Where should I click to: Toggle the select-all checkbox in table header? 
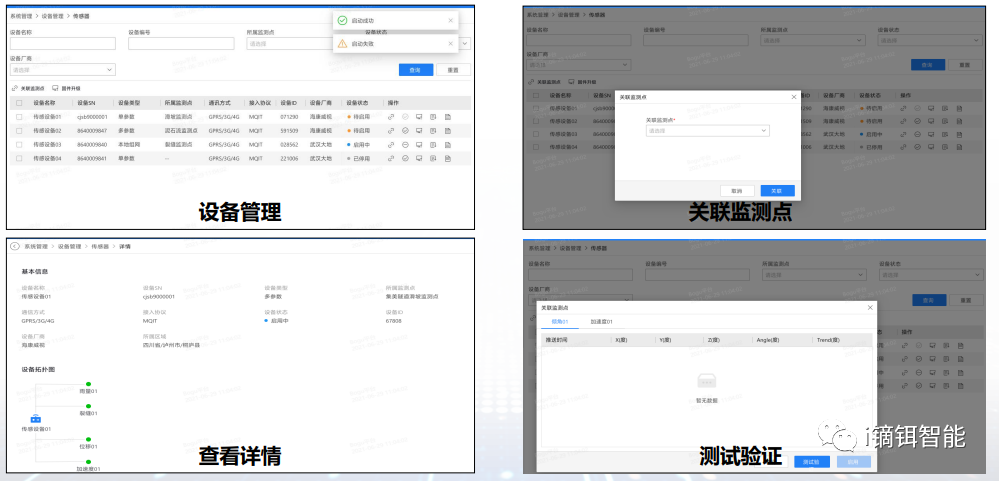[x=19, y=103]
